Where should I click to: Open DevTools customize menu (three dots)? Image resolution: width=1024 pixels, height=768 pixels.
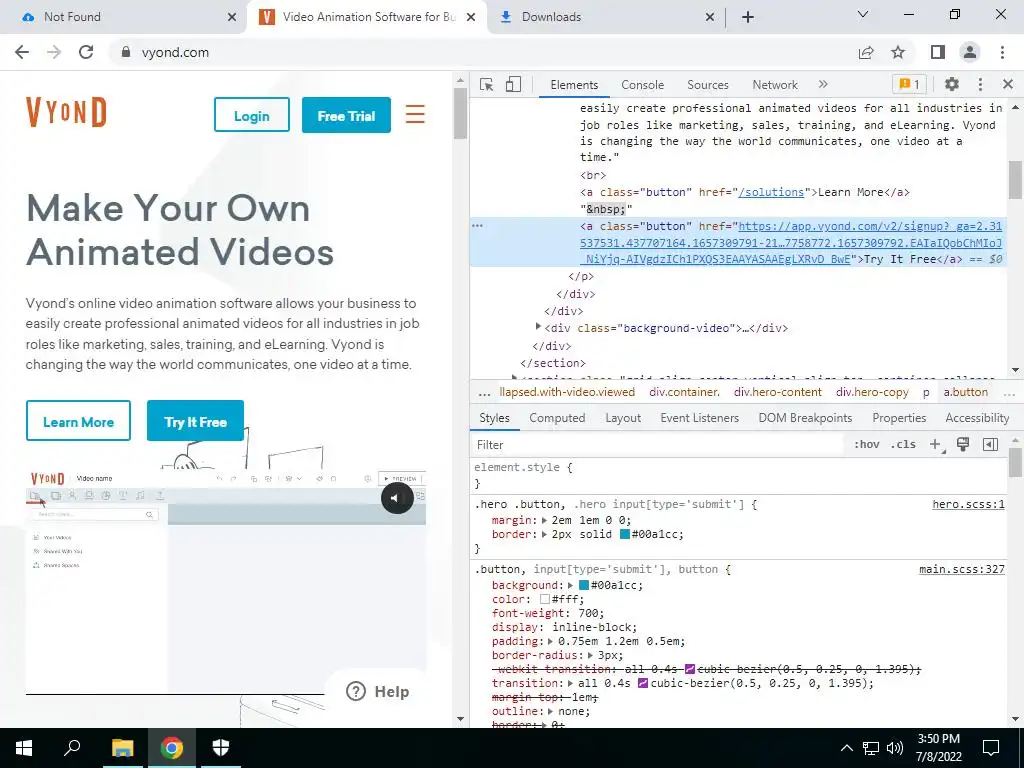click(x=980, y=84)
